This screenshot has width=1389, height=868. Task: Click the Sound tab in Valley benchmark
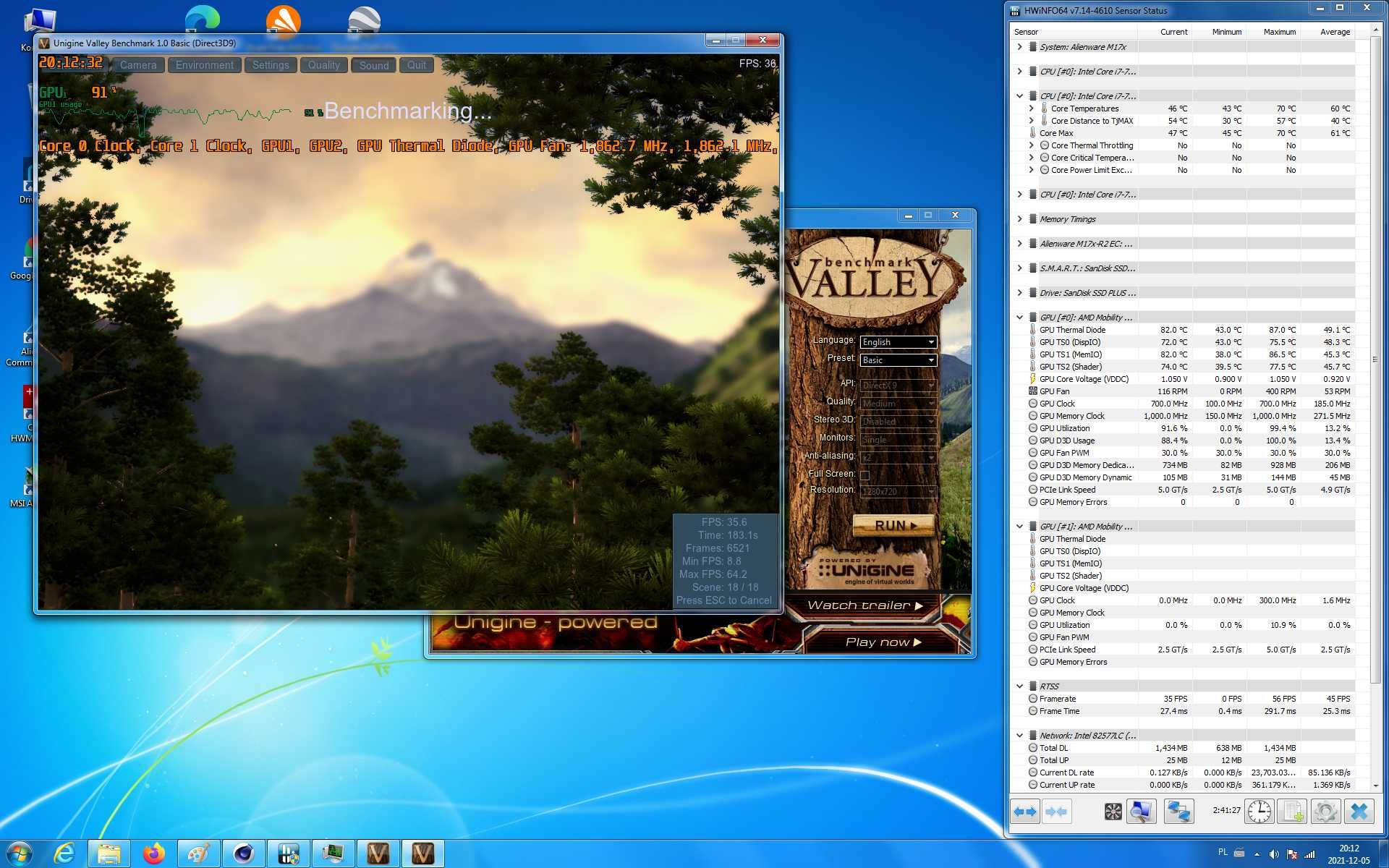374,64
